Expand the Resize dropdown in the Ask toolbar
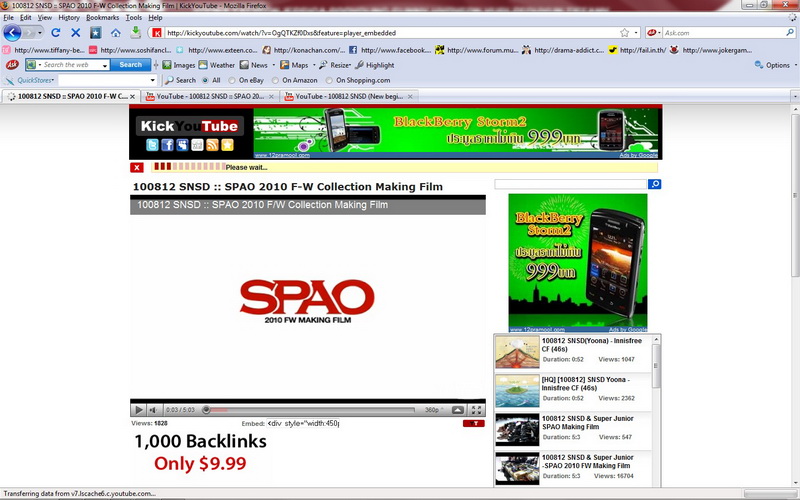Image resolution: width=800 pixels, height=500 pixels. [351, 65]
